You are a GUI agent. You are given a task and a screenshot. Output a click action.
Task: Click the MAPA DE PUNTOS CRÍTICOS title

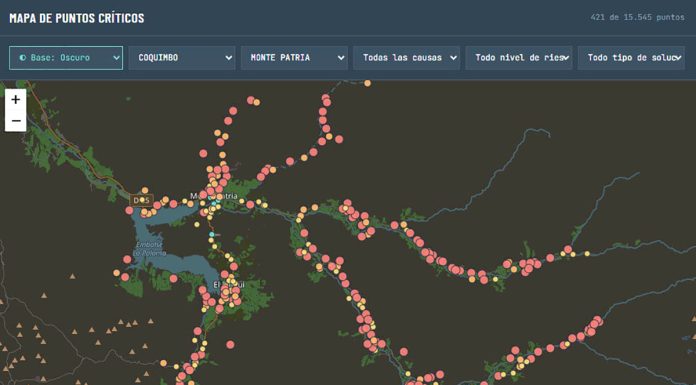pyautogui.click(x=77, y=18)
